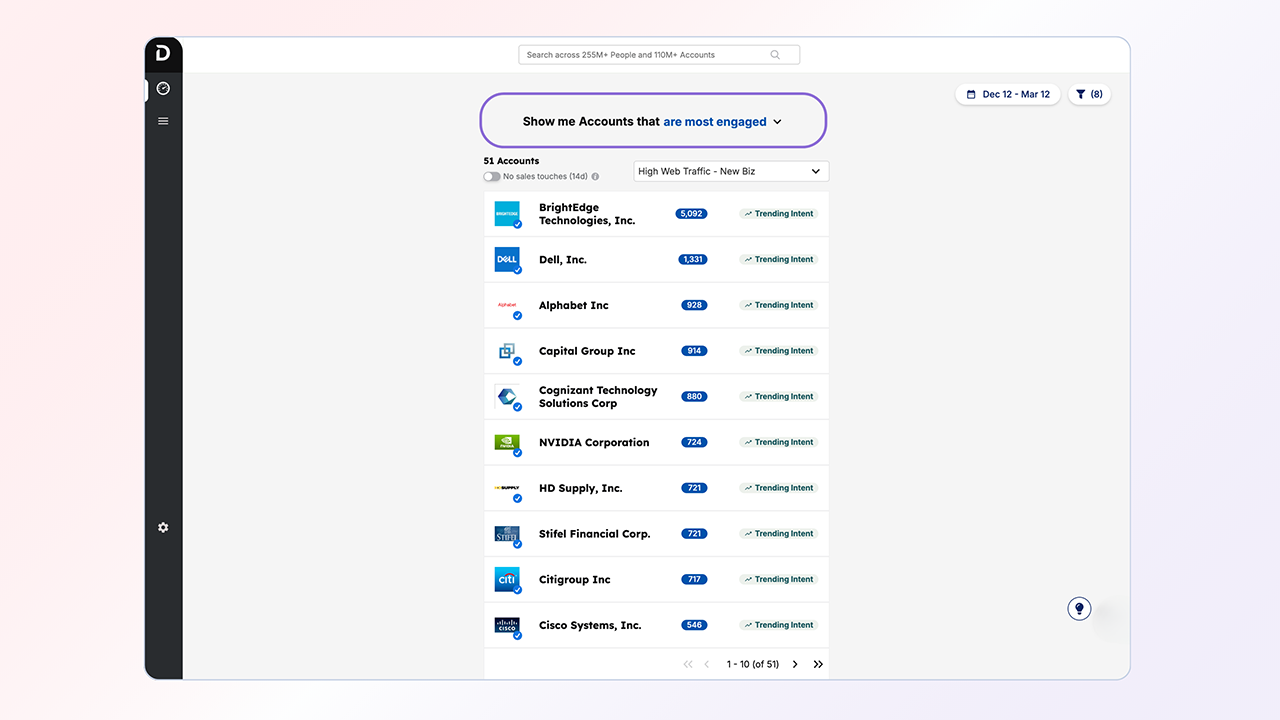Click into the search across People and Accounts field
This screenshot has height=720, width=1280.
[x=659, y=55]
